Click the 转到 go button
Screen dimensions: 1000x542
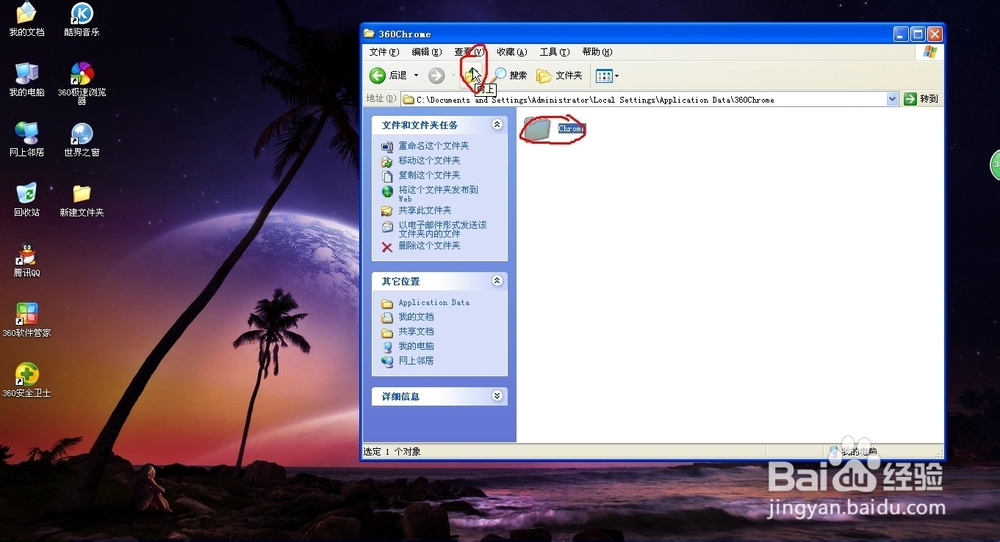click(921, 99)
